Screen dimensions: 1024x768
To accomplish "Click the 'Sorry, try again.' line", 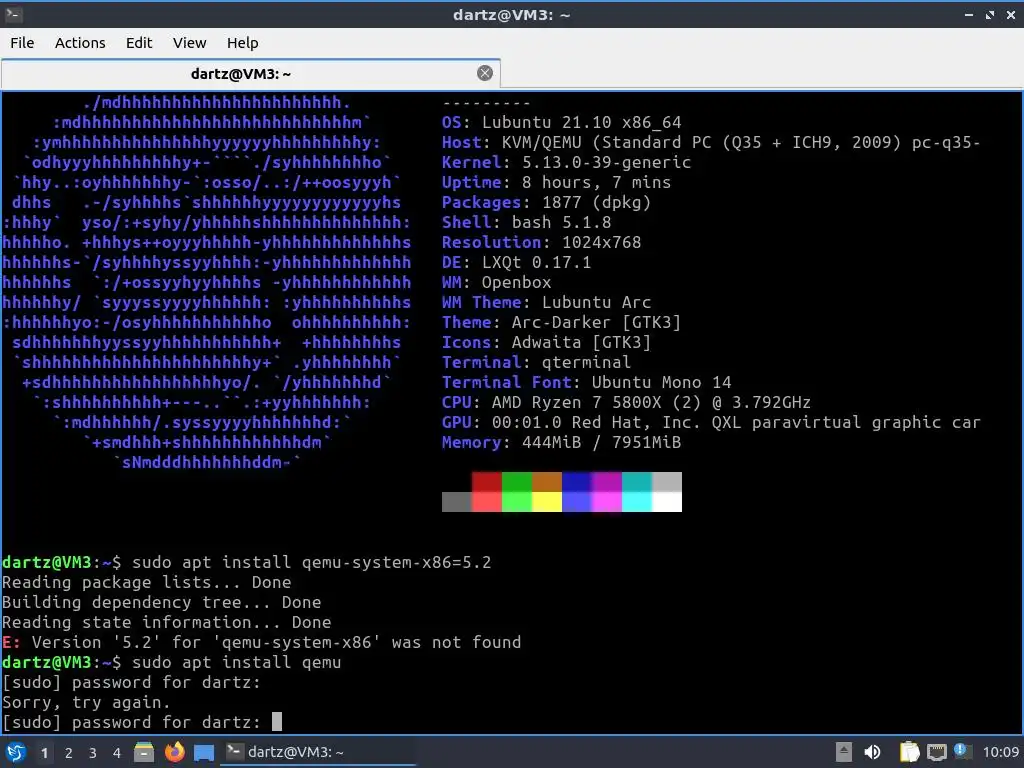I will [x=86, y=703].
